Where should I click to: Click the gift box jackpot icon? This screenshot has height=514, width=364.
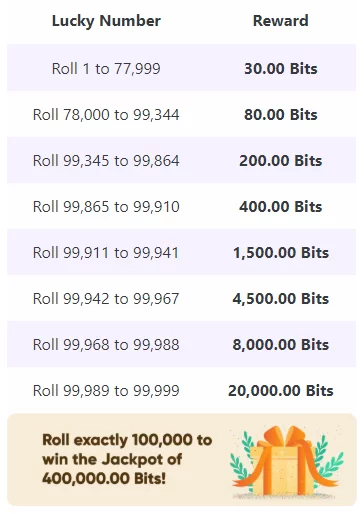[x=287, y=462]
